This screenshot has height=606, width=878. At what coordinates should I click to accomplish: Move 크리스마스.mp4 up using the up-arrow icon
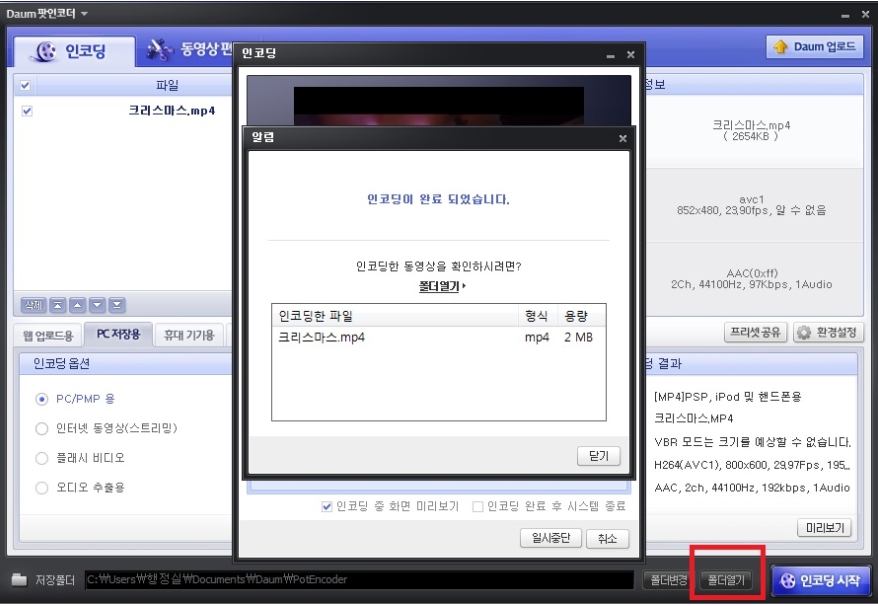(x=76, y=304)
